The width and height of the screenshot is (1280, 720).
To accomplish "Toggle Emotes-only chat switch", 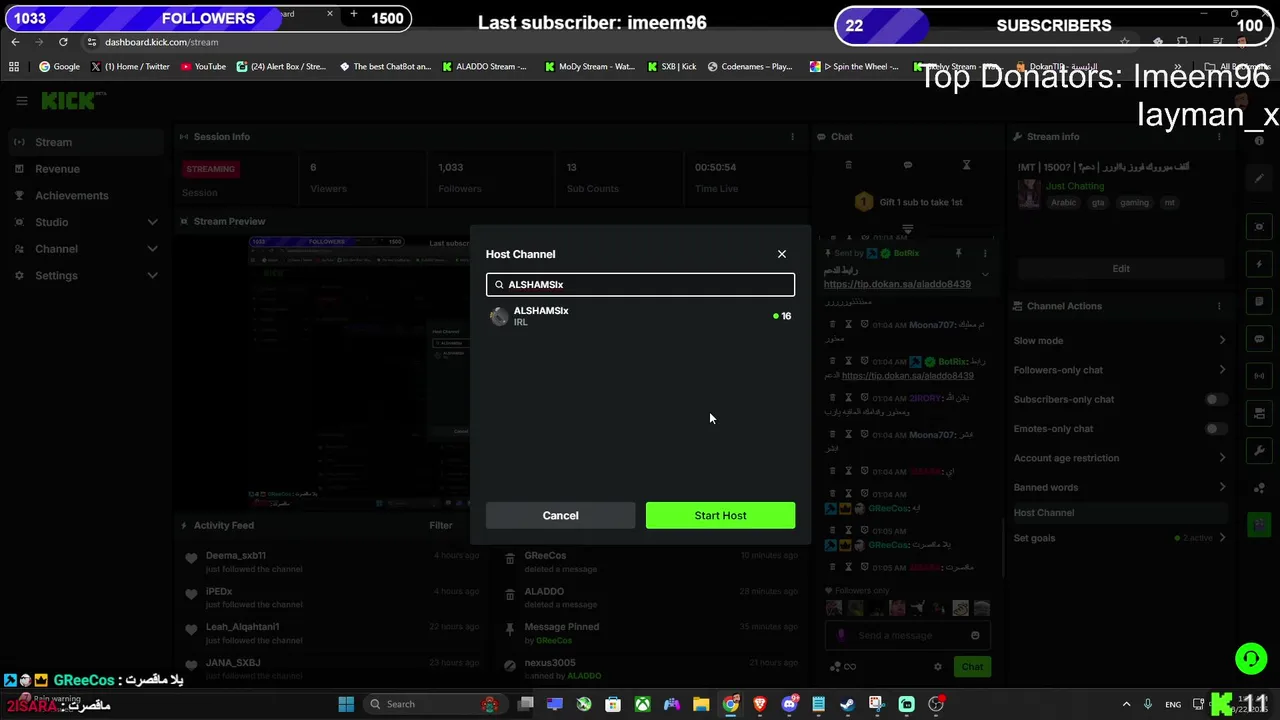I will click(x=1215, y=429).
